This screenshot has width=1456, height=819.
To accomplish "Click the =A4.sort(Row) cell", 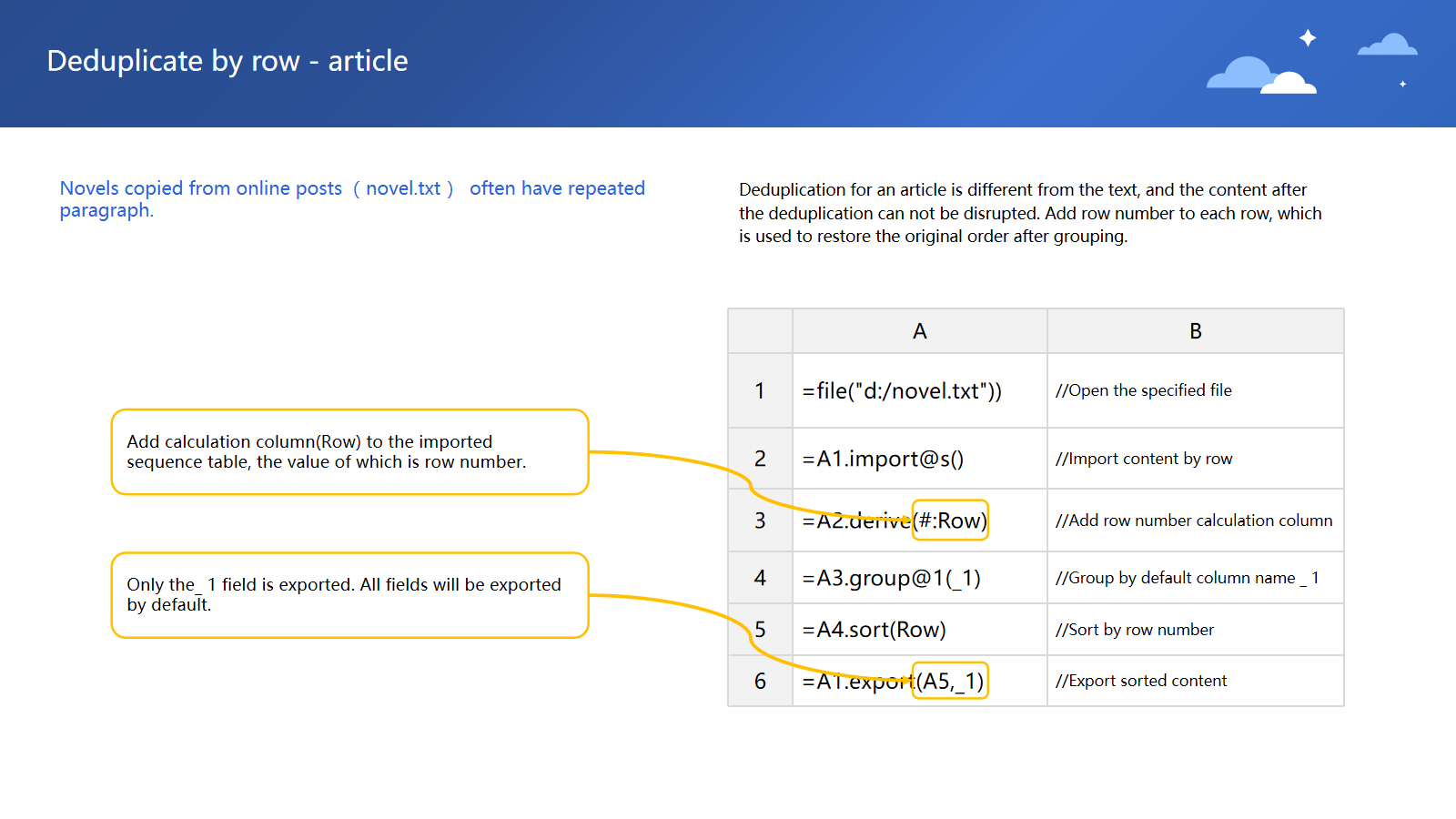I will 874,630.
